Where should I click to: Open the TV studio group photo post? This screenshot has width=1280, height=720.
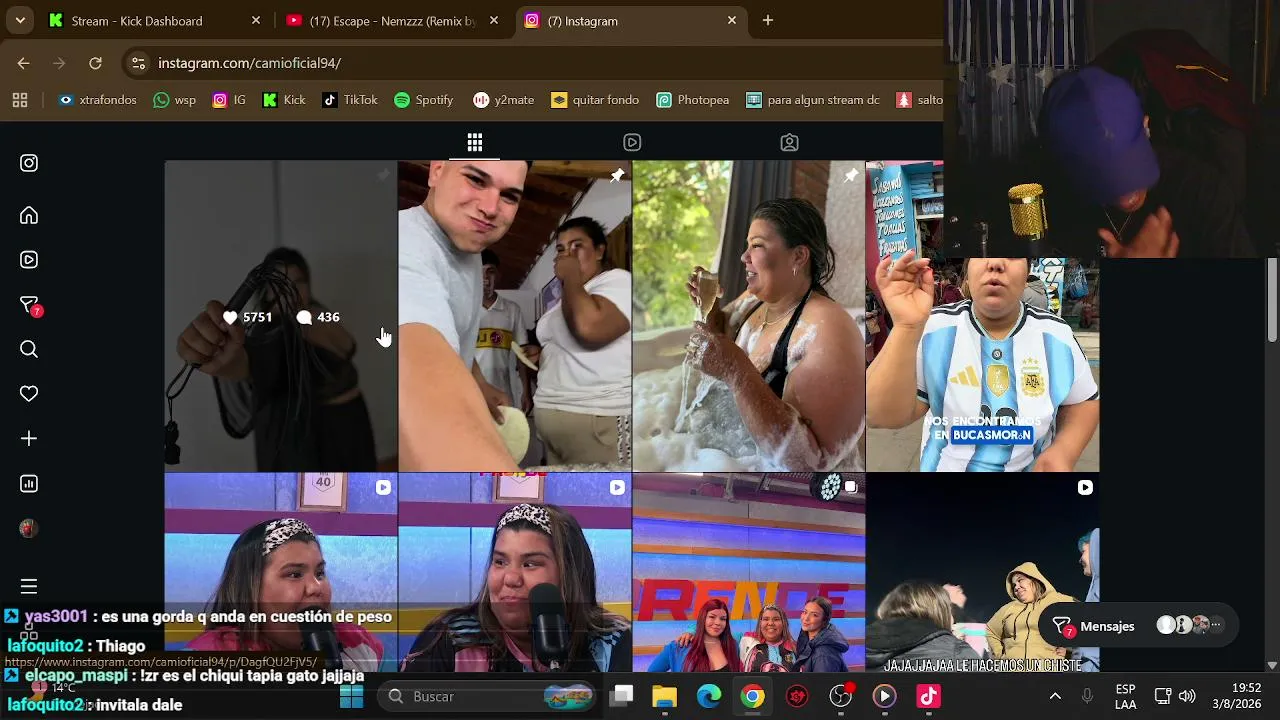(749, 573)
